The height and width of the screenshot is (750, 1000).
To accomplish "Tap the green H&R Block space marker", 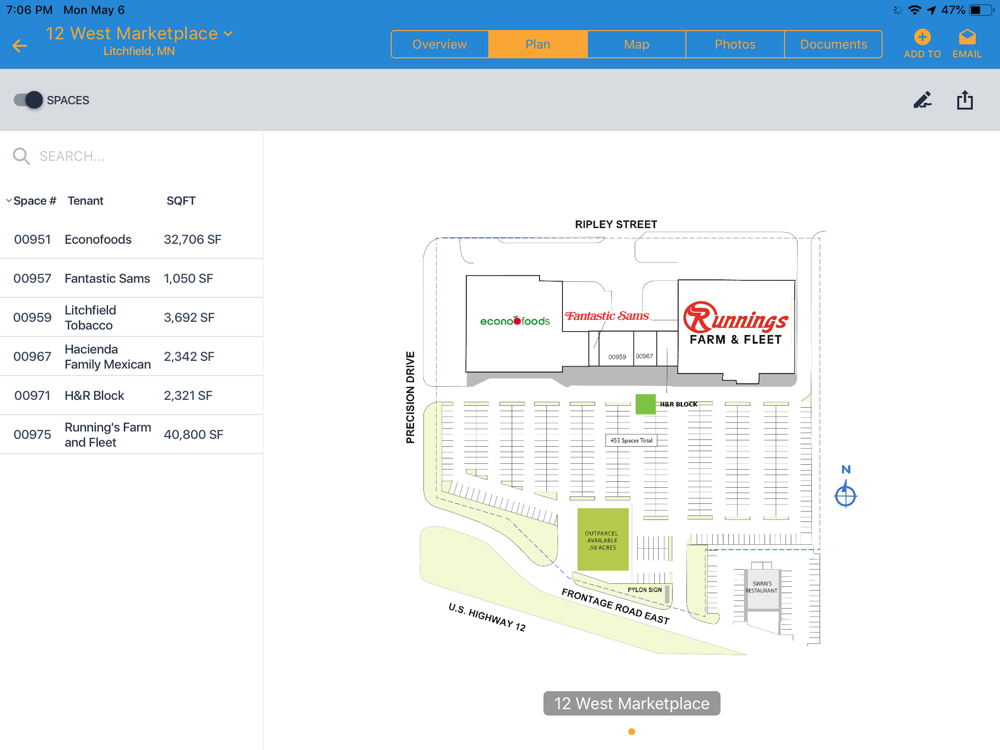I will 645,404.
